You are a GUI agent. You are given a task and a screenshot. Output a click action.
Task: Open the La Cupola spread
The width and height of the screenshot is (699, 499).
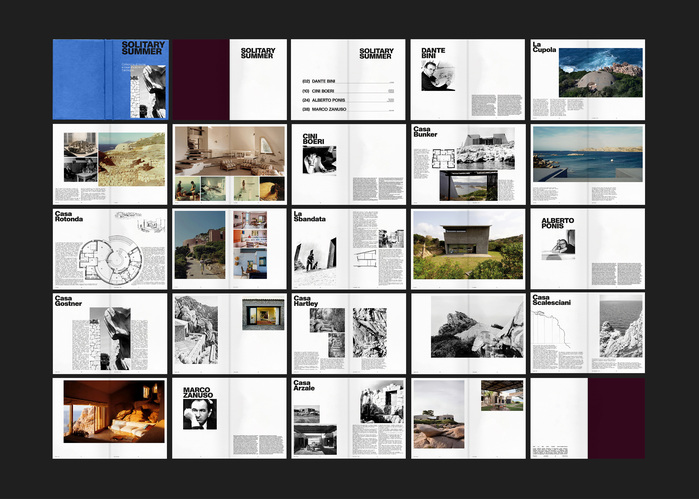(x=587, y=79)
